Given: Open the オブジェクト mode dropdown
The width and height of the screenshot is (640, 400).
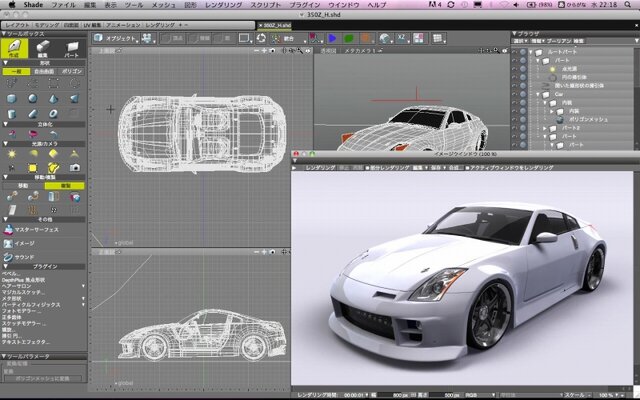Looking at the screenshot, I should click(116, 38).
